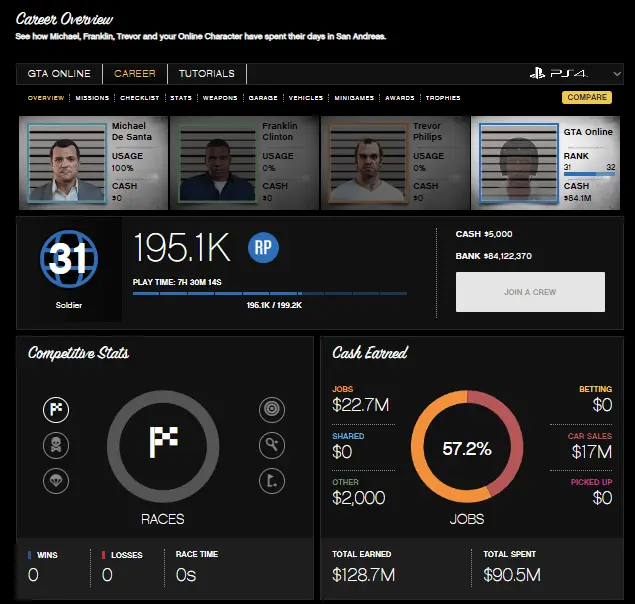635x604 pixels.
Task: Select Michael De Santa character card
Action: point(93,163)
